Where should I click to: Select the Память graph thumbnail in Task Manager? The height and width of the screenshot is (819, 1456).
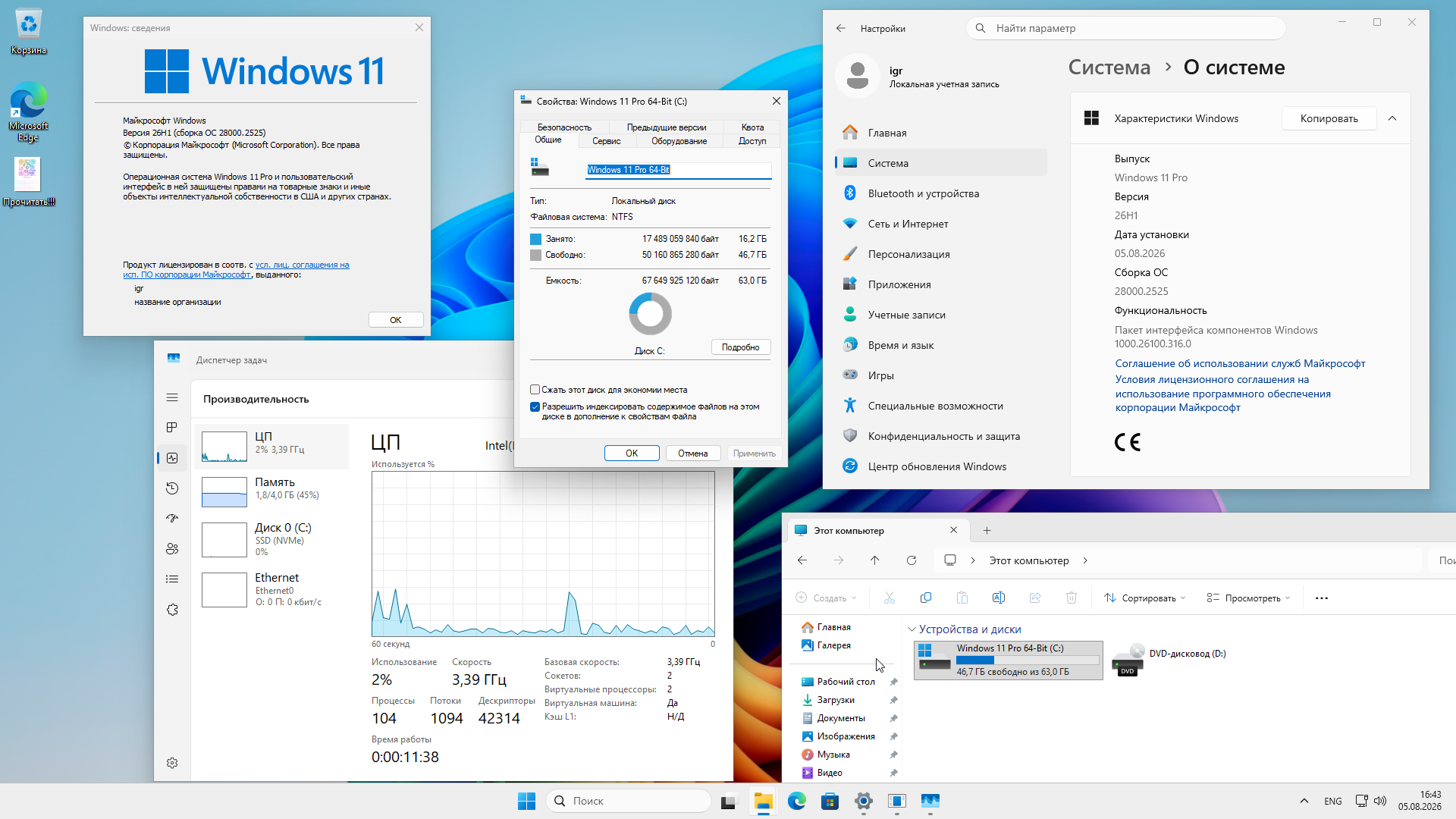[x=224, y=492]
